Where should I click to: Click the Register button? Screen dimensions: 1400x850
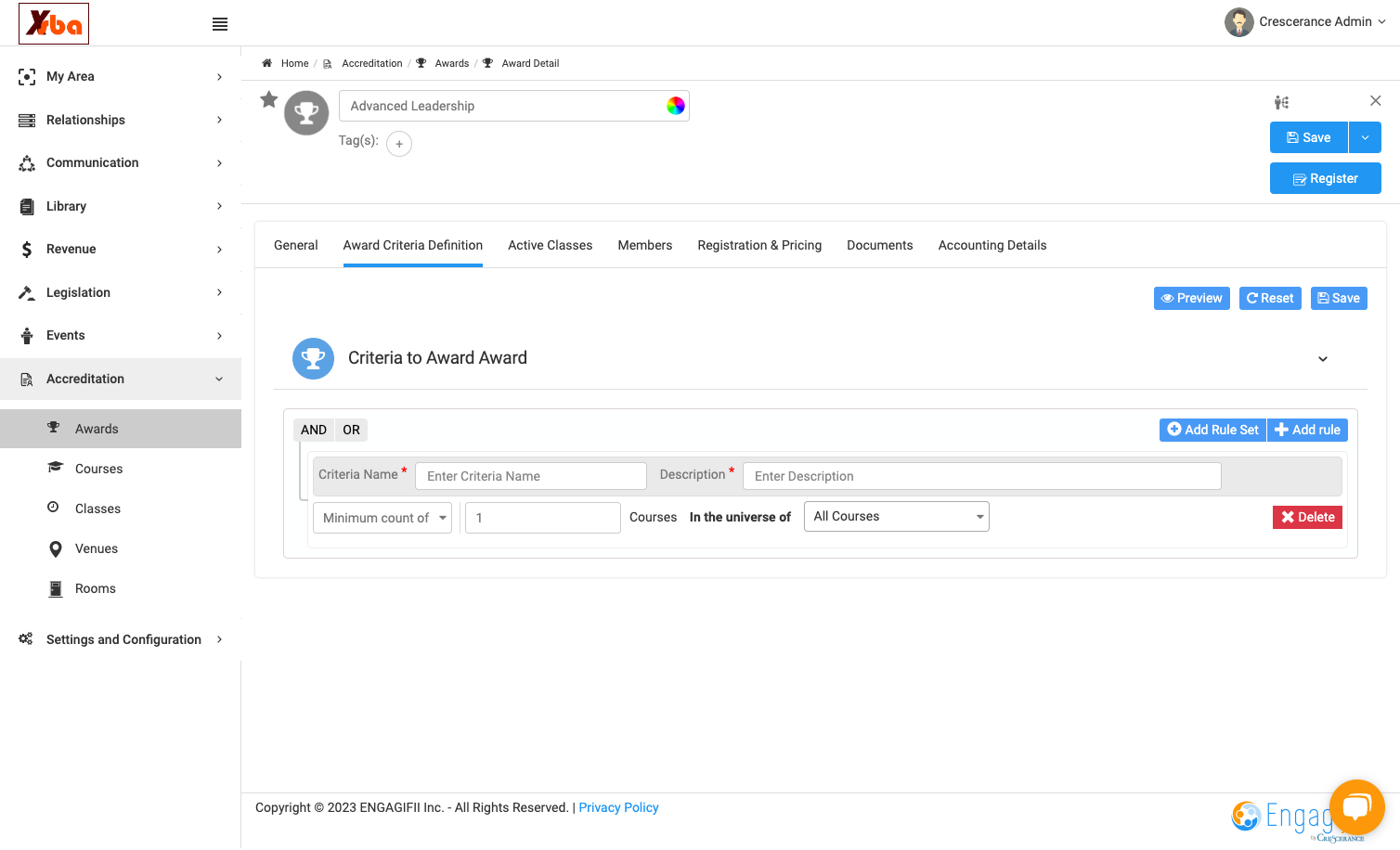point(1326,178)
